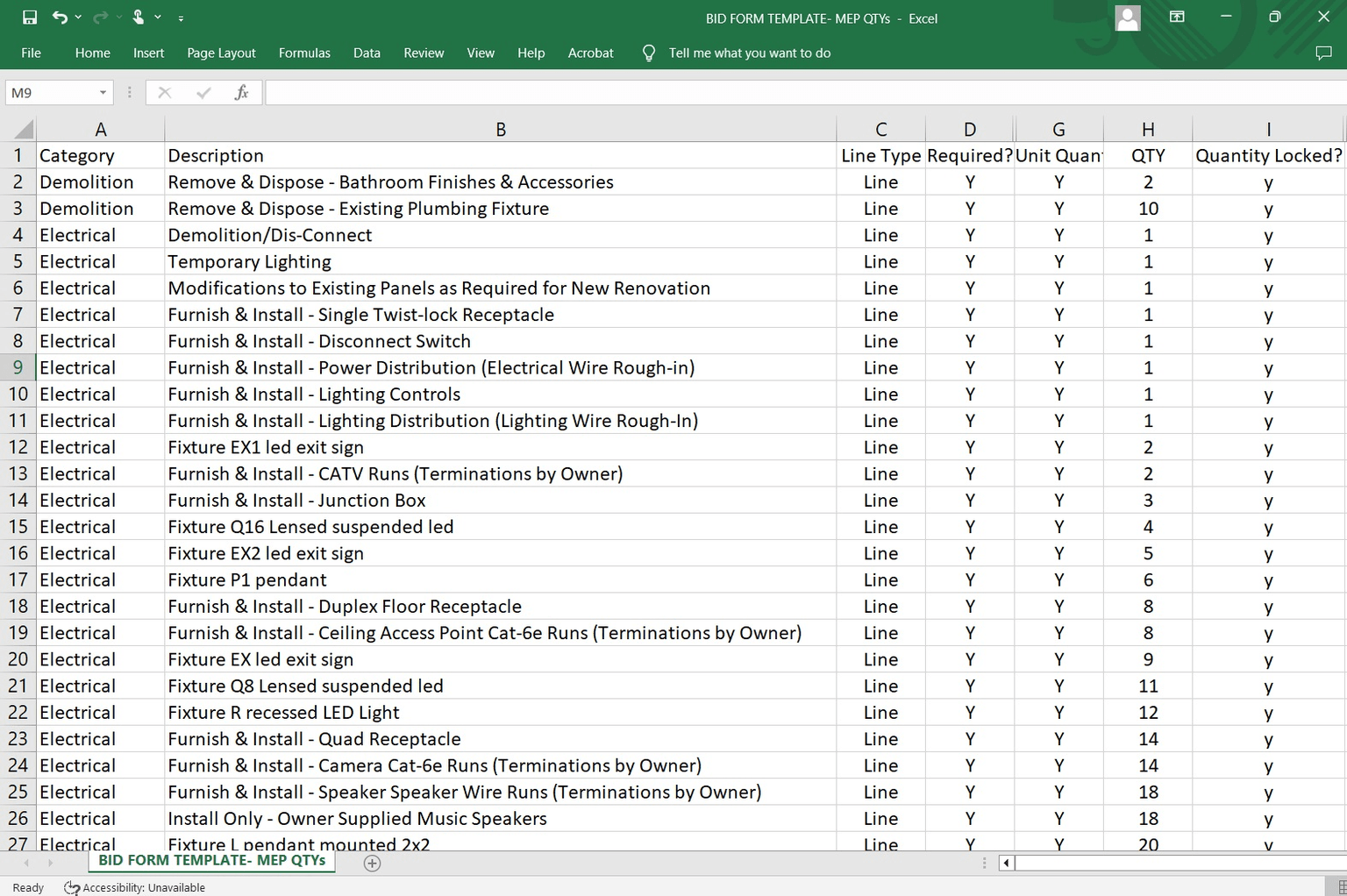Open the Page Layout tab
Screen dimensions: 1347x896
pos(221,53)
